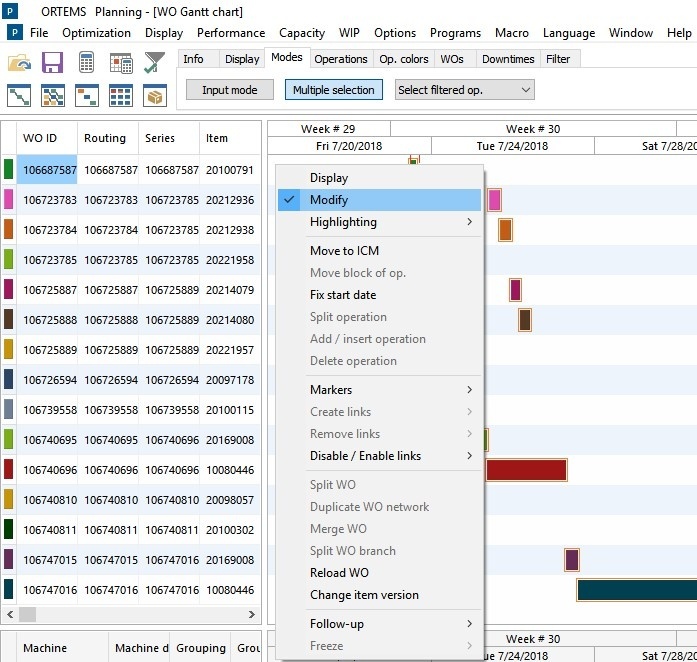
Task: Click the Tue 7/24/2018 date header
Action: tap(513, 146)
